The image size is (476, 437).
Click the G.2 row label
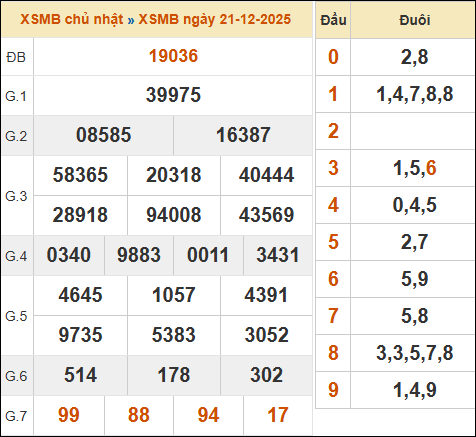[16, 136]
